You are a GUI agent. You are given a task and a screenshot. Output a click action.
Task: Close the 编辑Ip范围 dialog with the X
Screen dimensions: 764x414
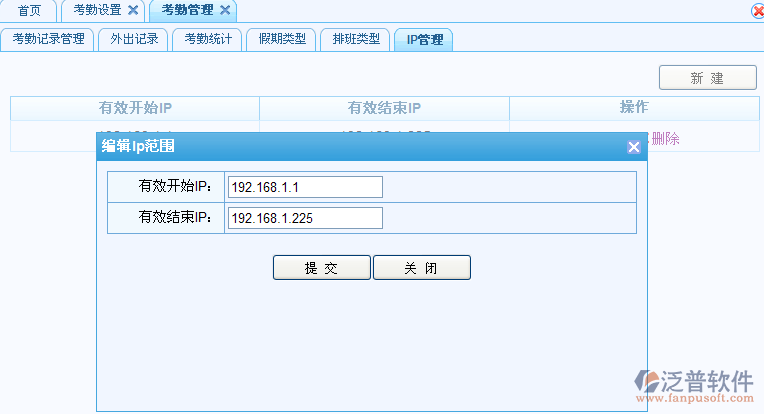633,147
